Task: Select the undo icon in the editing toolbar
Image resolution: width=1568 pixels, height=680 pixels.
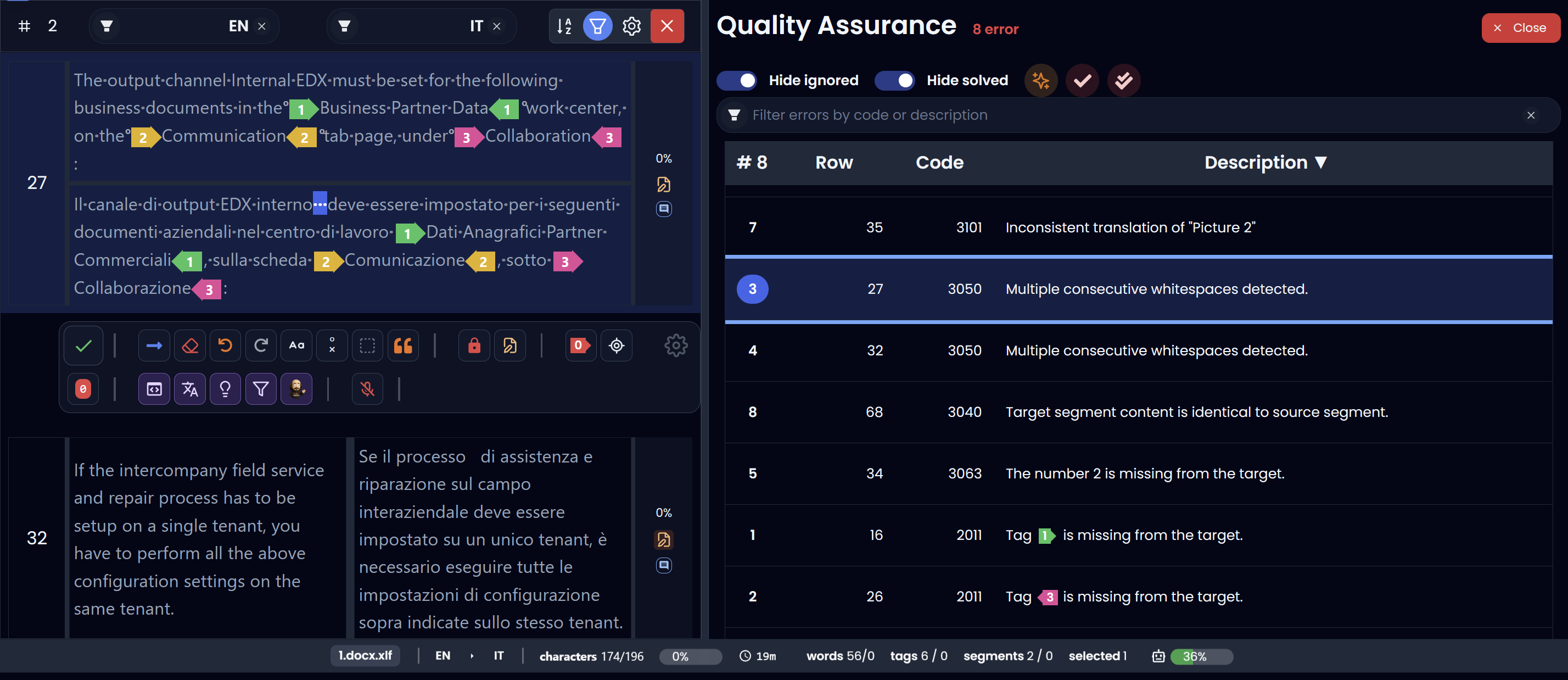Action: click(x=225, y=345)
